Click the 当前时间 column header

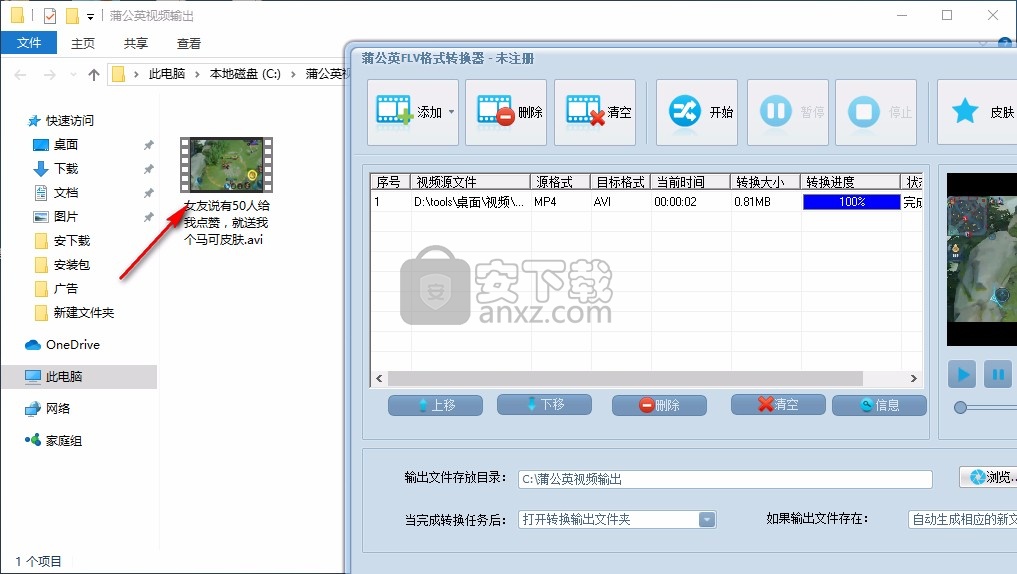click(690, 182)
